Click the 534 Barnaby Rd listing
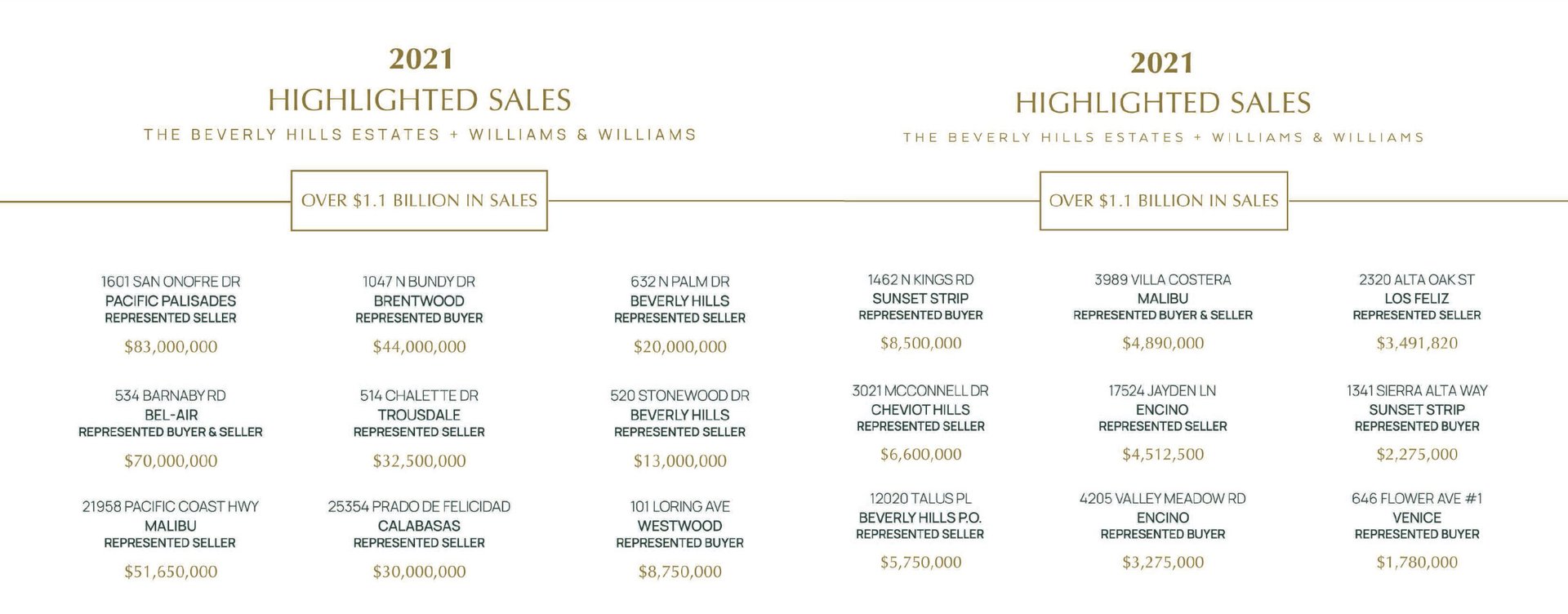Image resolution: width=1568 pixels, height=614 pixels. pyautogui.click(x=171, y=396)
